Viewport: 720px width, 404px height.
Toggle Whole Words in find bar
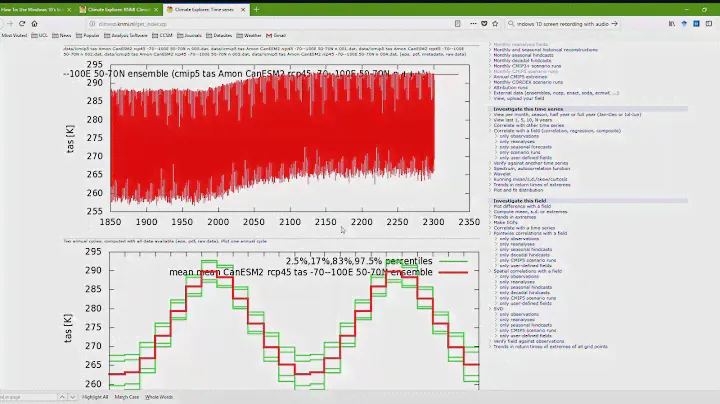[159, 397]
